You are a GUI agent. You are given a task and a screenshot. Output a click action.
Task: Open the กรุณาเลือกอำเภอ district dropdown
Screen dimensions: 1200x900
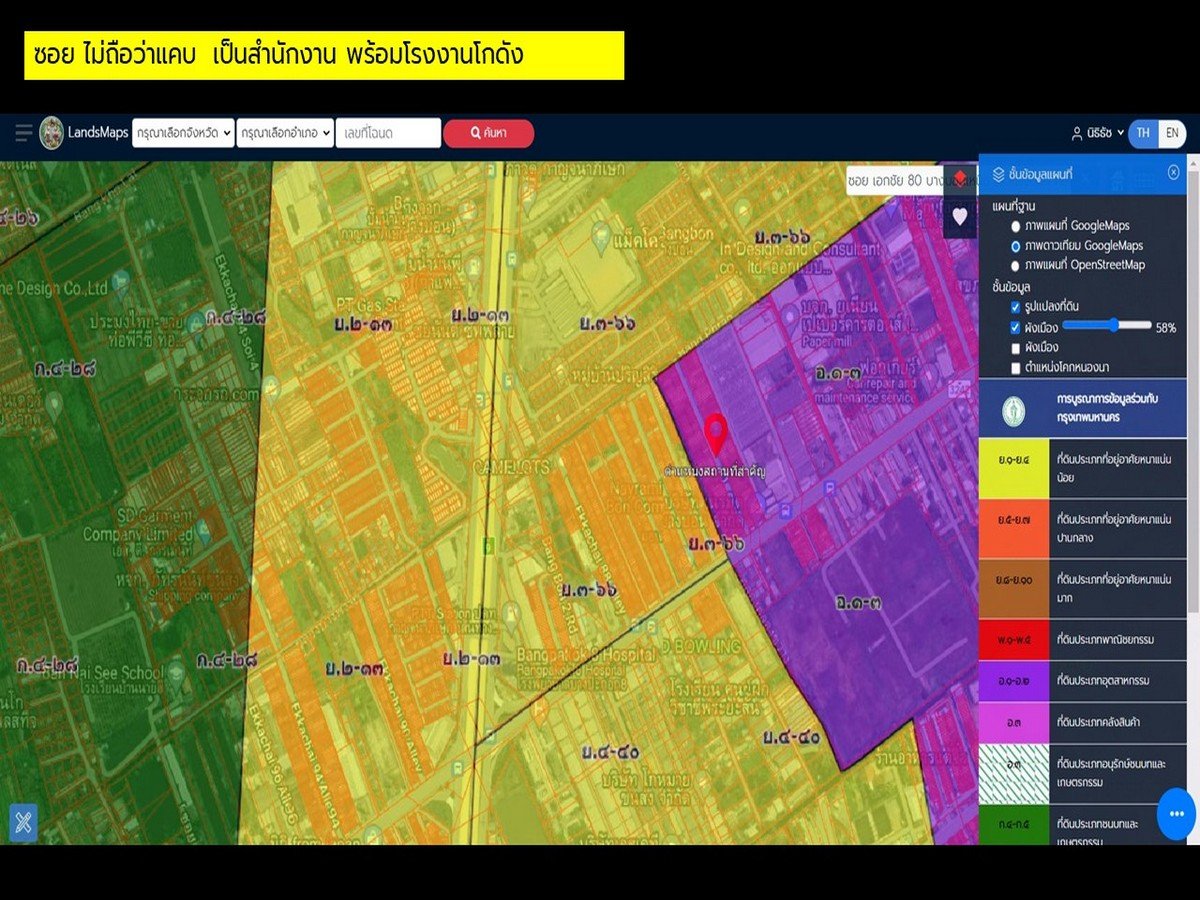point(285,133)
